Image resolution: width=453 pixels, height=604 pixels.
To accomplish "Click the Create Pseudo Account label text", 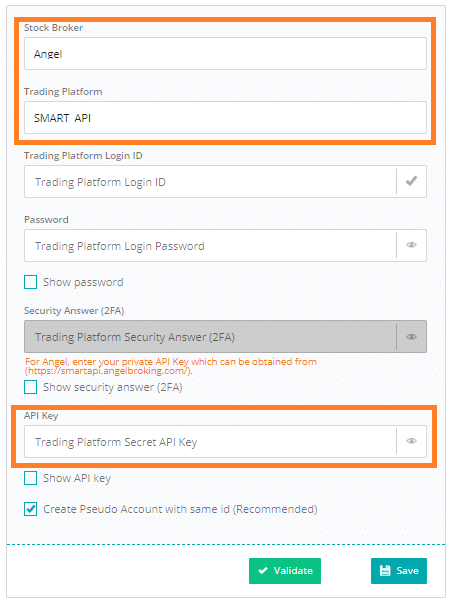I will (x=180, y=509).
